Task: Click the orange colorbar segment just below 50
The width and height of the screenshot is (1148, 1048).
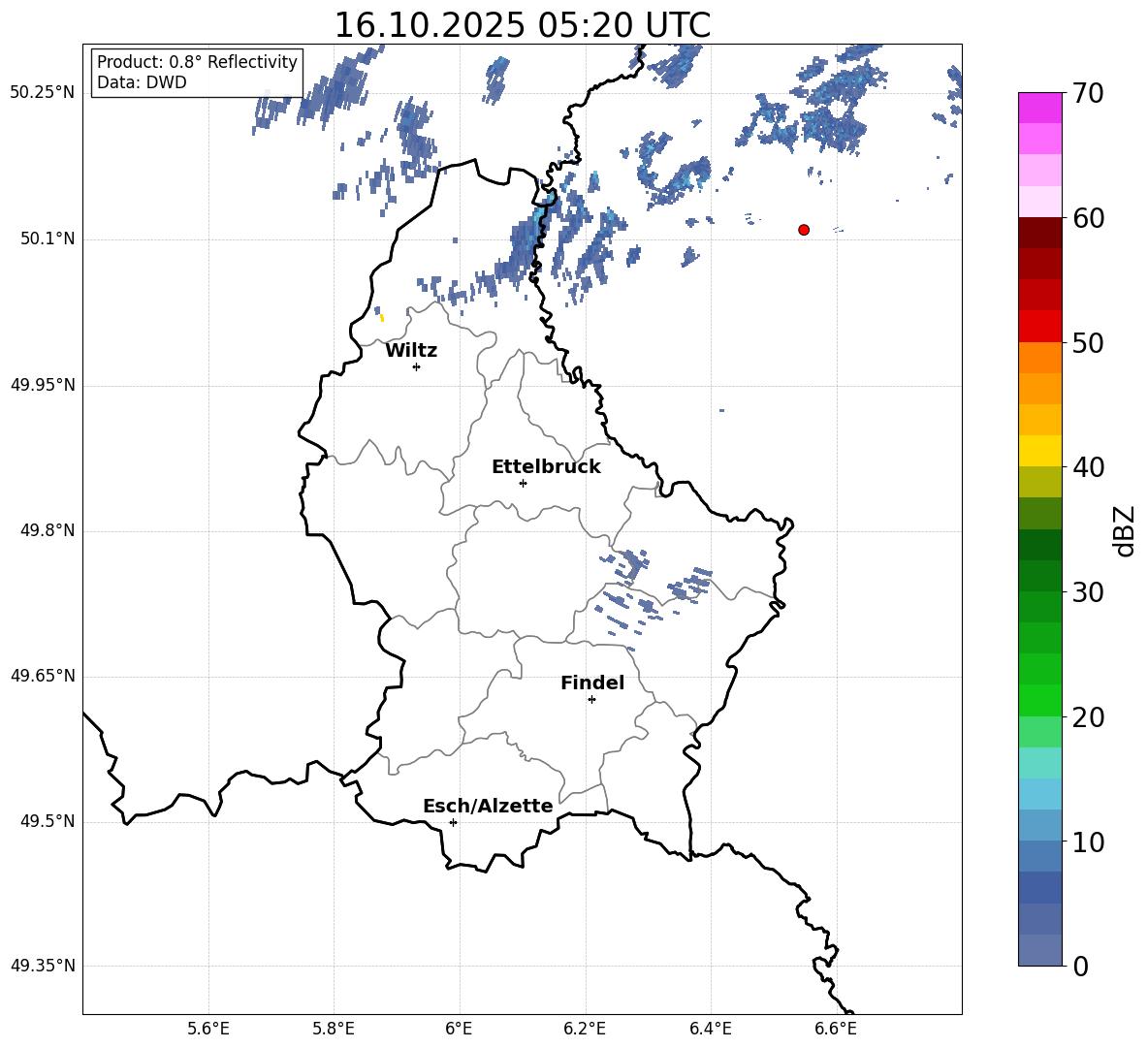Action: point(1039,358)
